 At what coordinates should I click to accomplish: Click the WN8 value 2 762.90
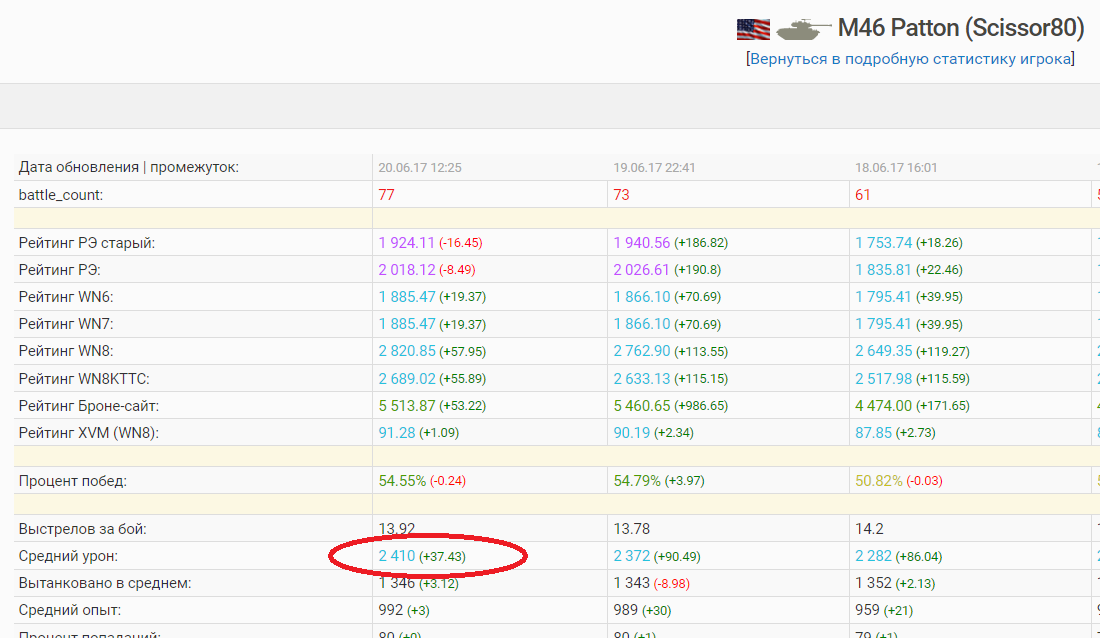(642, 351)
